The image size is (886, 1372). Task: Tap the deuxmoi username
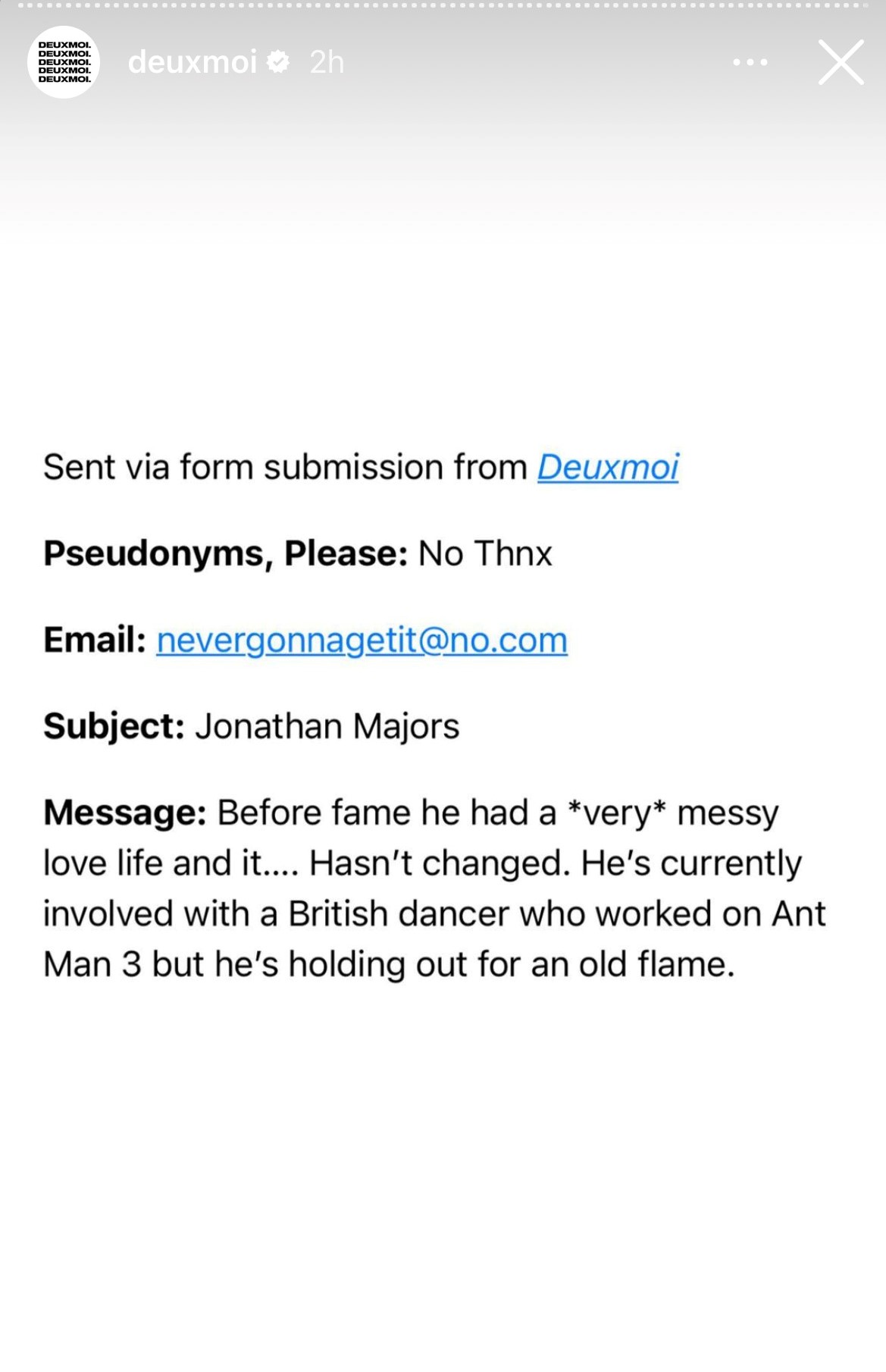pyautogui.click(x=193, y=61)
